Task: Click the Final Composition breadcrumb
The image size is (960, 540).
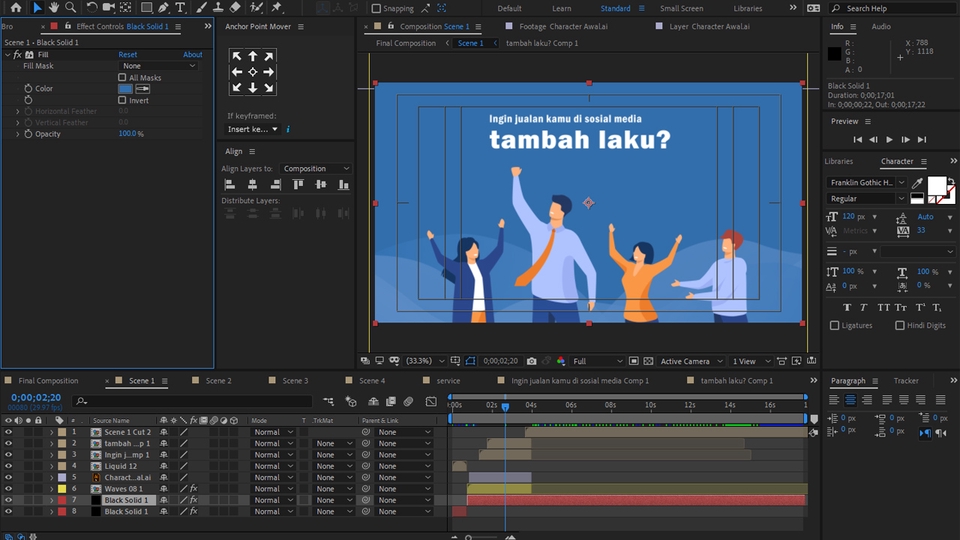Action: click(406, 43)
